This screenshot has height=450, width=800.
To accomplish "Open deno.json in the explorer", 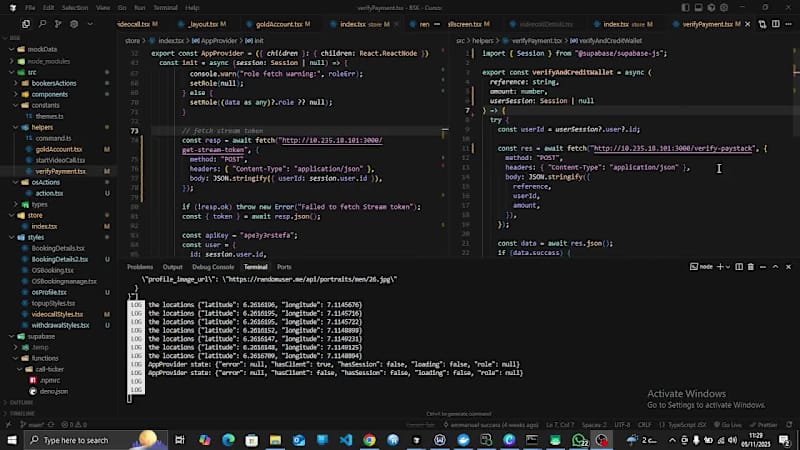I will coord(54,391).
